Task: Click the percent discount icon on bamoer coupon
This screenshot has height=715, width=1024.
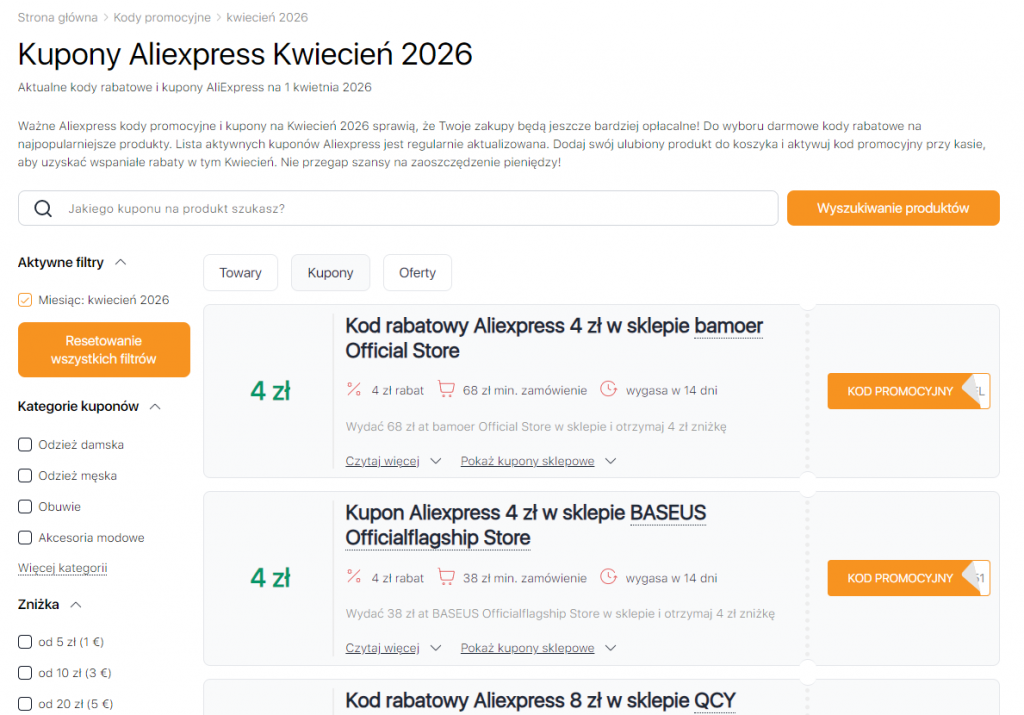Action: (353, 391)
